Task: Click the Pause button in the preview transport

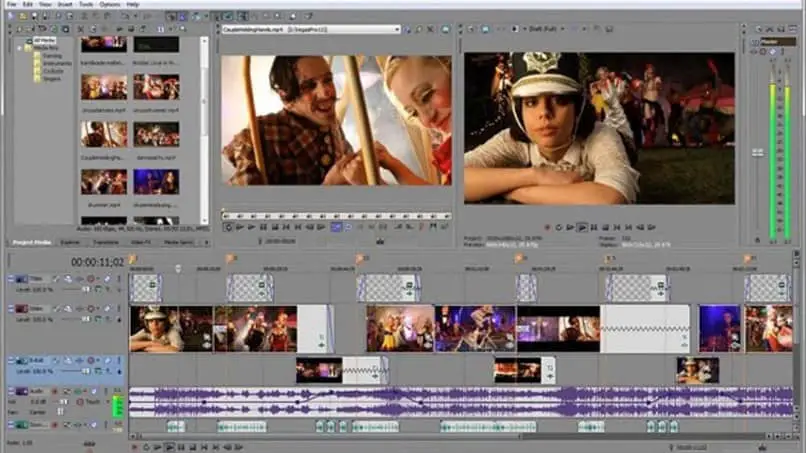Action: (595, 227)
